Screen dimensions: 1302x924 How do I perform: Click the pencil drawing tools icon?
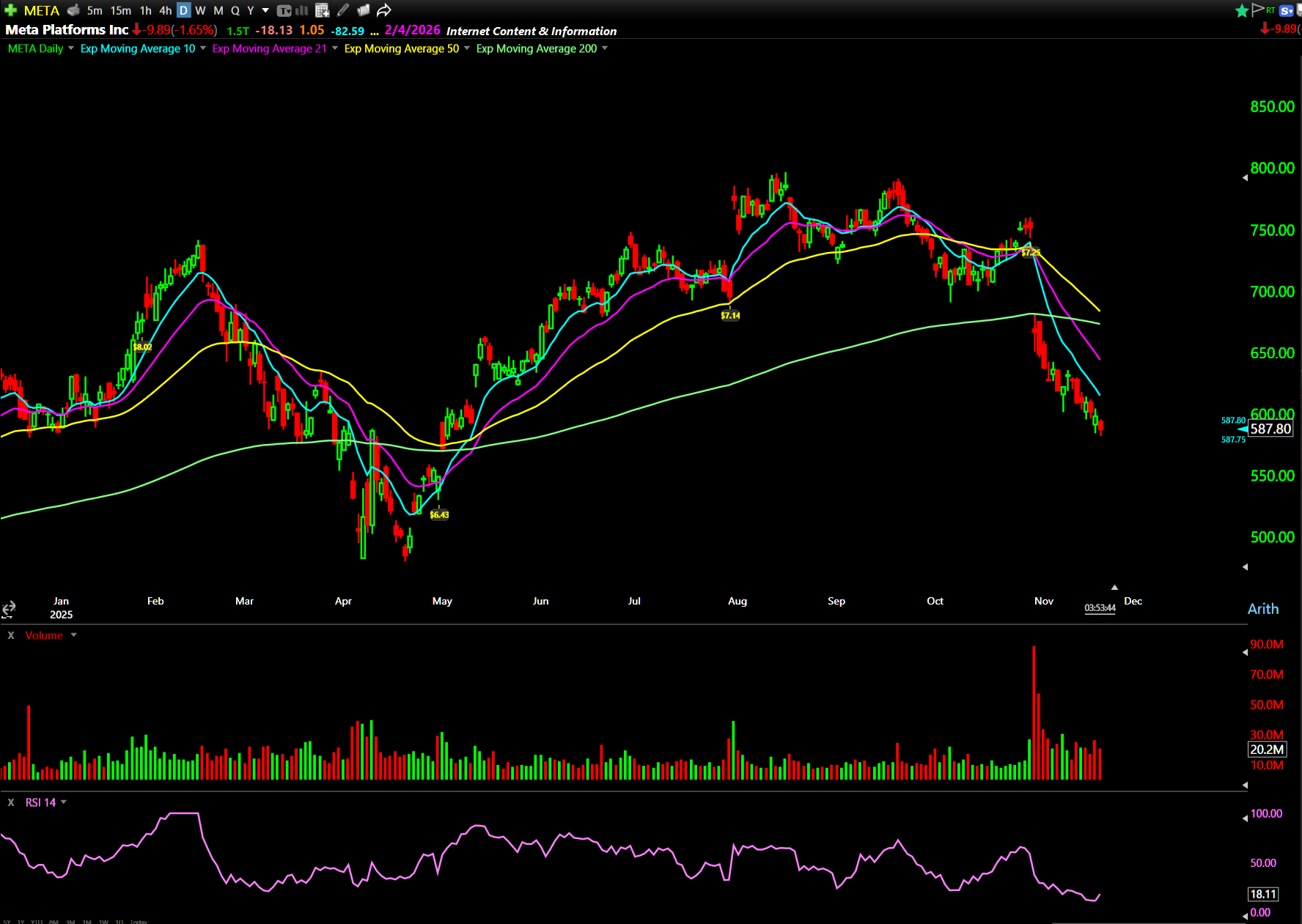coord(342,10)
